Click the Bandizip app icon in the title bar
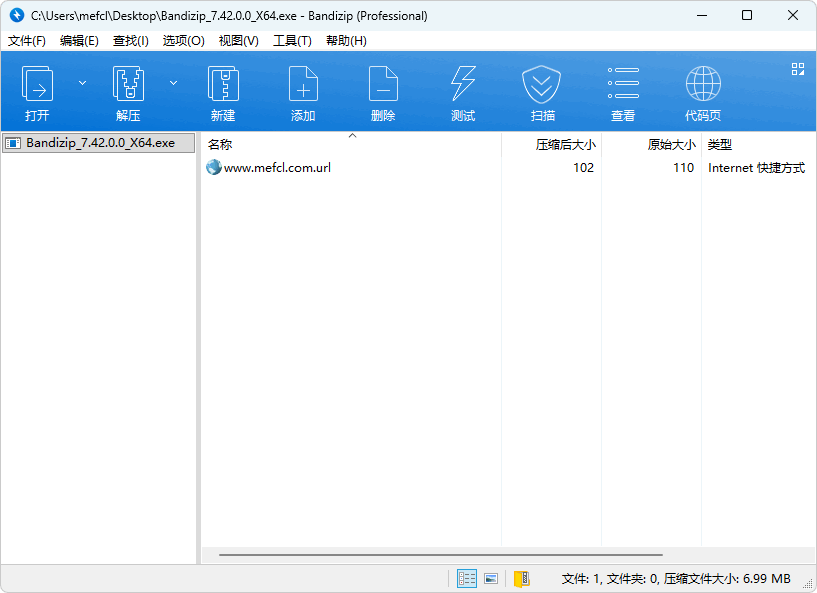 [x=17, y=16]
